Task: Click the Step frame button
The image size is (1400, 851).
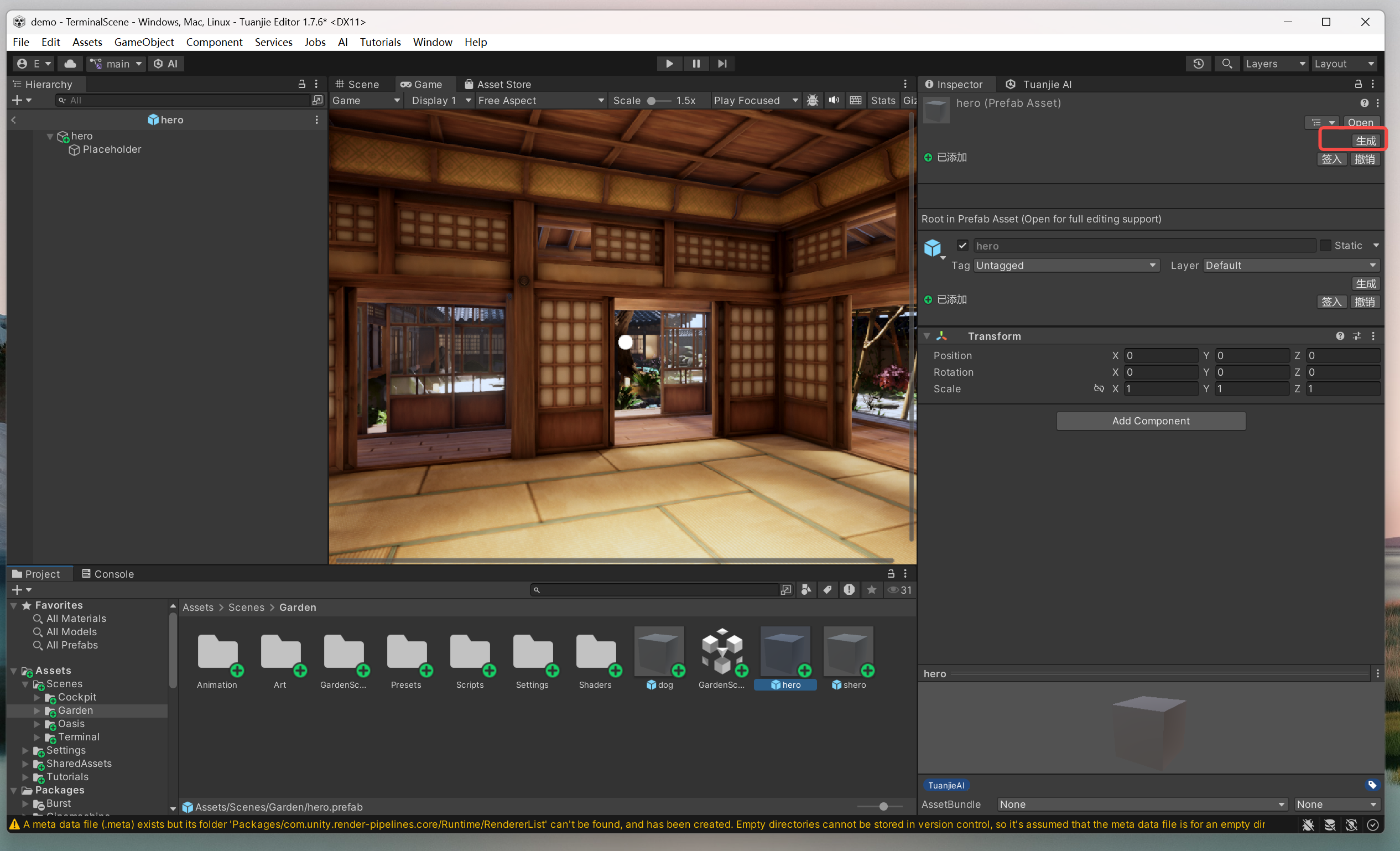Action: point(722,64)
